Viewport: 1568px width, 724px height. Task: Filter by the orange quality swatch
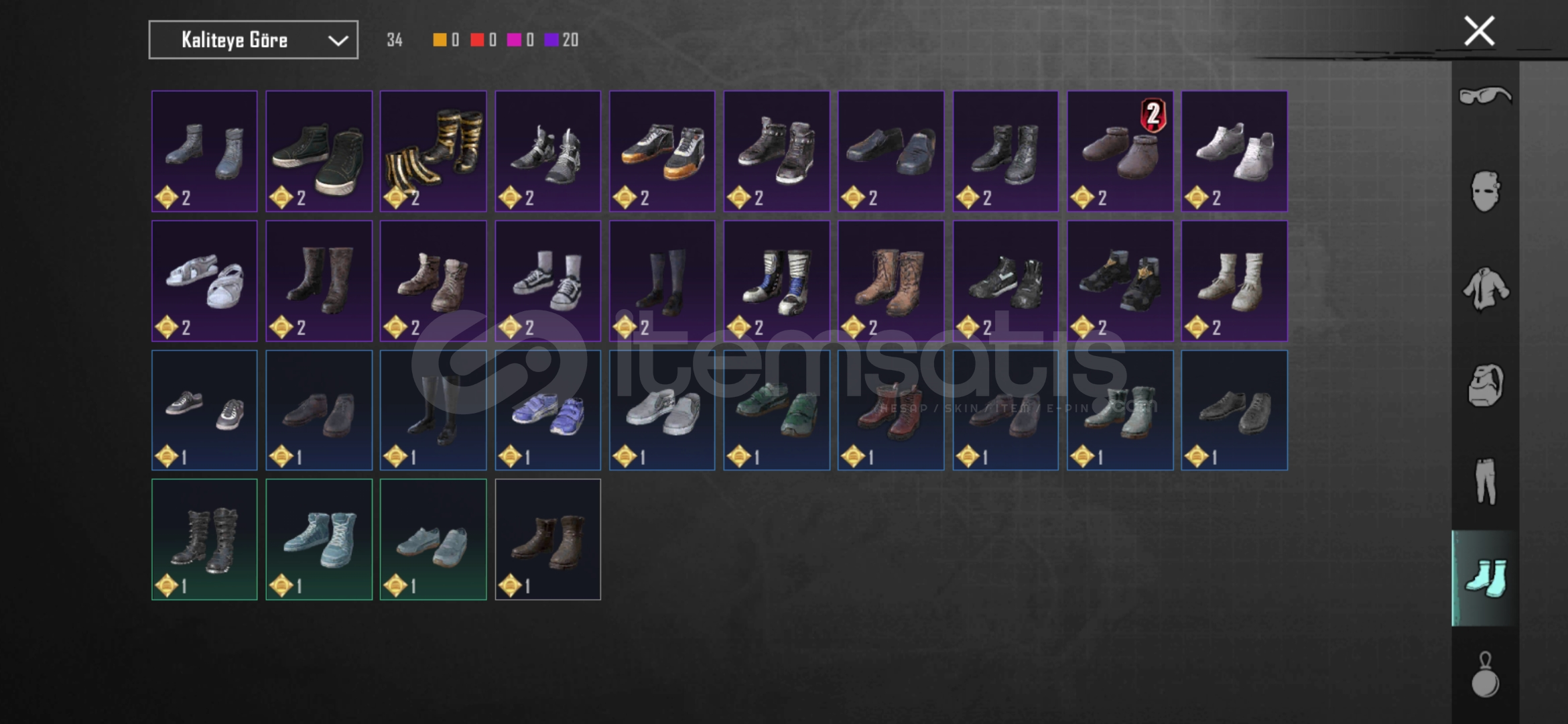tap(440, 40)
